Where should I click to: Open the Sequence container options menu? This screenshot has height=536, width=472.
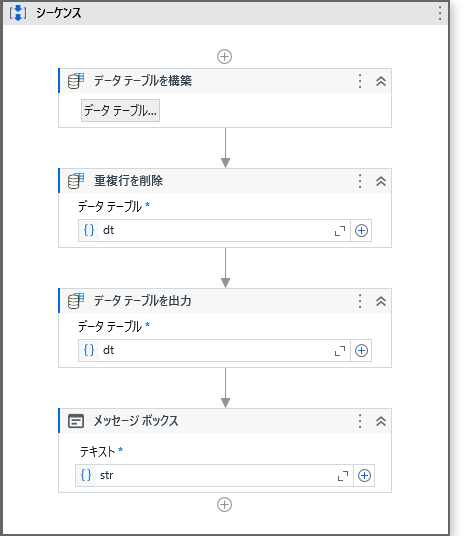click(440, 13)
